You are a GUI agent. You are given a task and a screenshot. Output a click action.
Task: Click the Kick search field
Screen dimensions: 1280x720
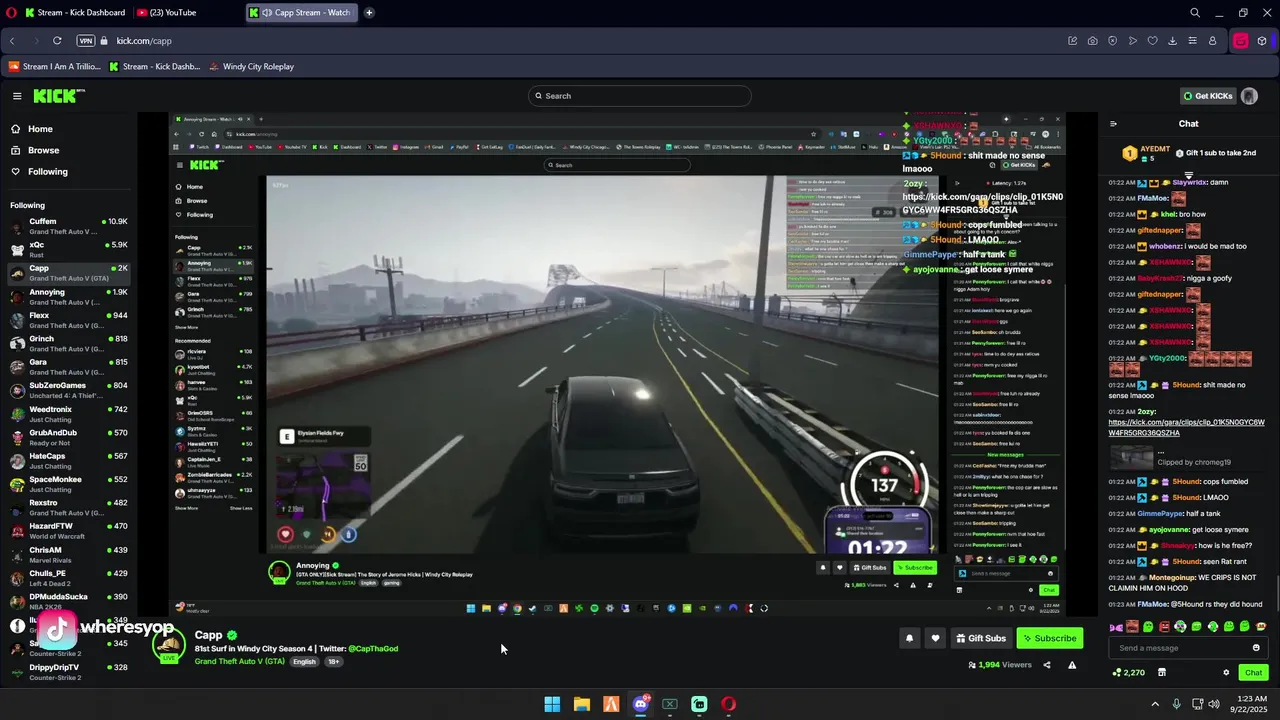tap(639, 96)
